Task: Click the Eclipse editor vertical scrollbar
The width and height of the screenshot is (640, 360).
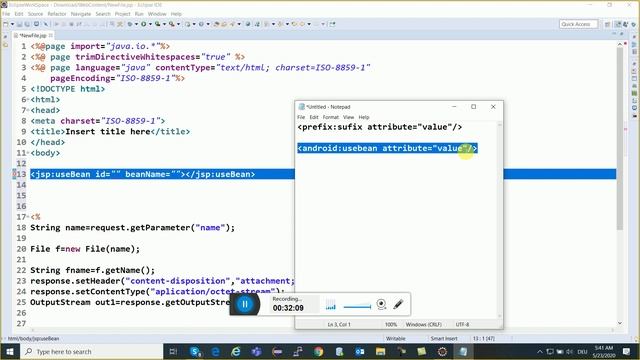Action: [620, 139]
